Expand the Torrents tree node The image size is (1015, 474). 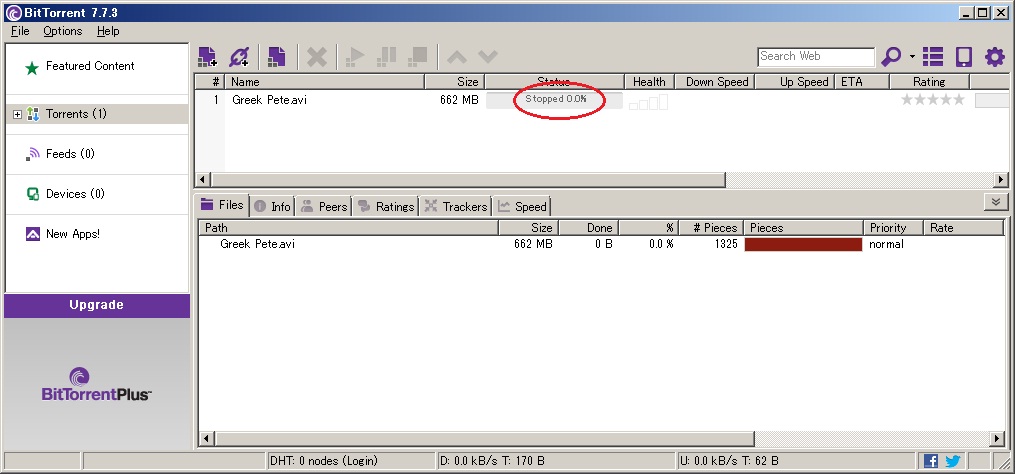(x=17, y=114)
